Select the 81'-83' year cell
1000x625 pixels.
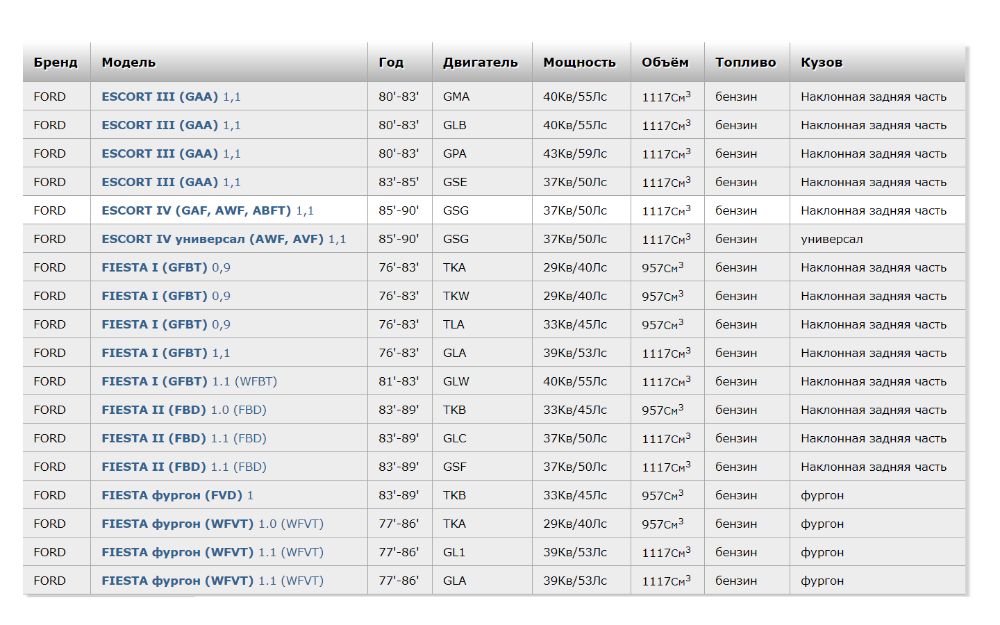tap(400, 381)
